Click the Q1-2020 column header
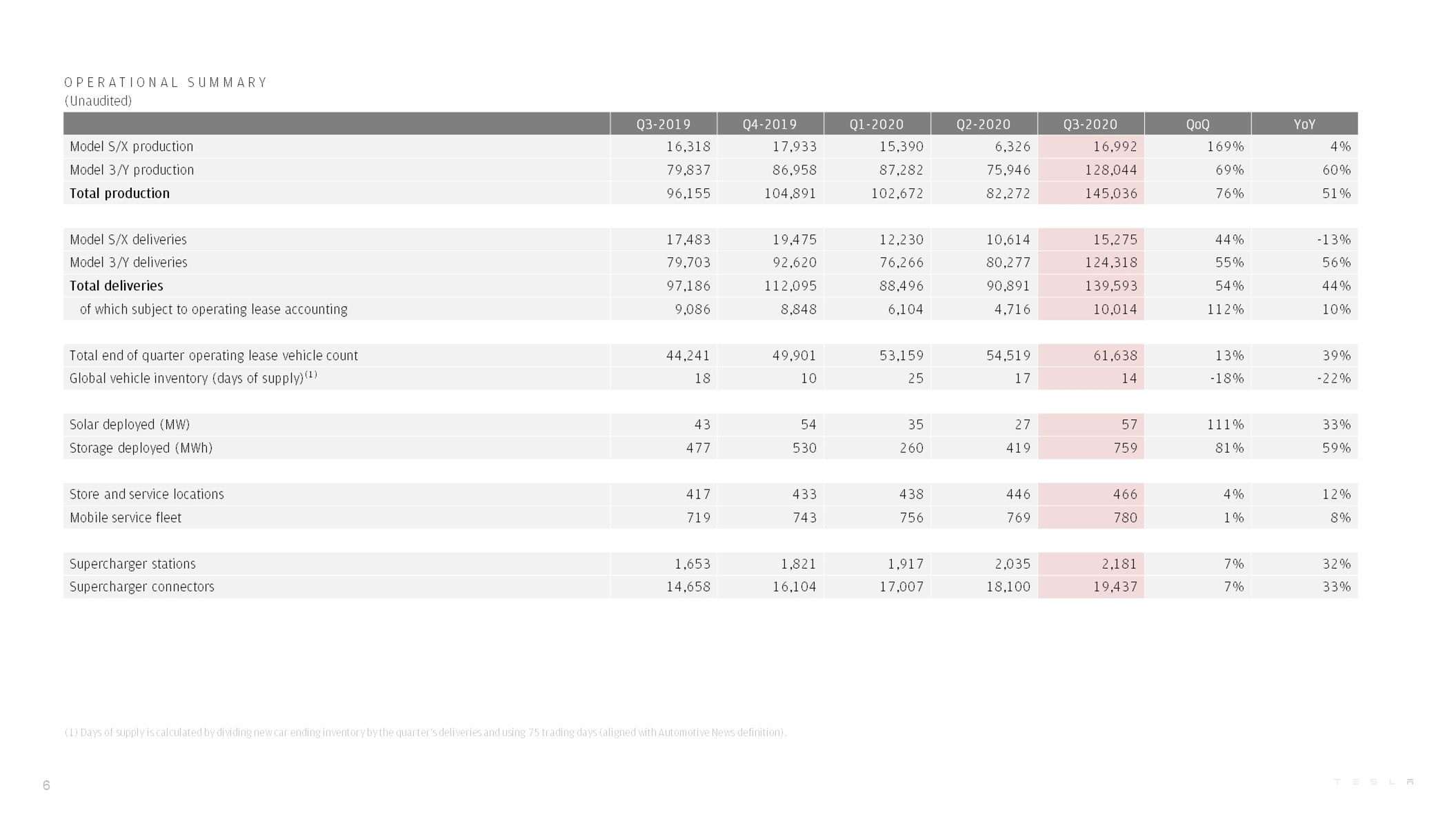1456x819 pixels. tap(877, 124)
